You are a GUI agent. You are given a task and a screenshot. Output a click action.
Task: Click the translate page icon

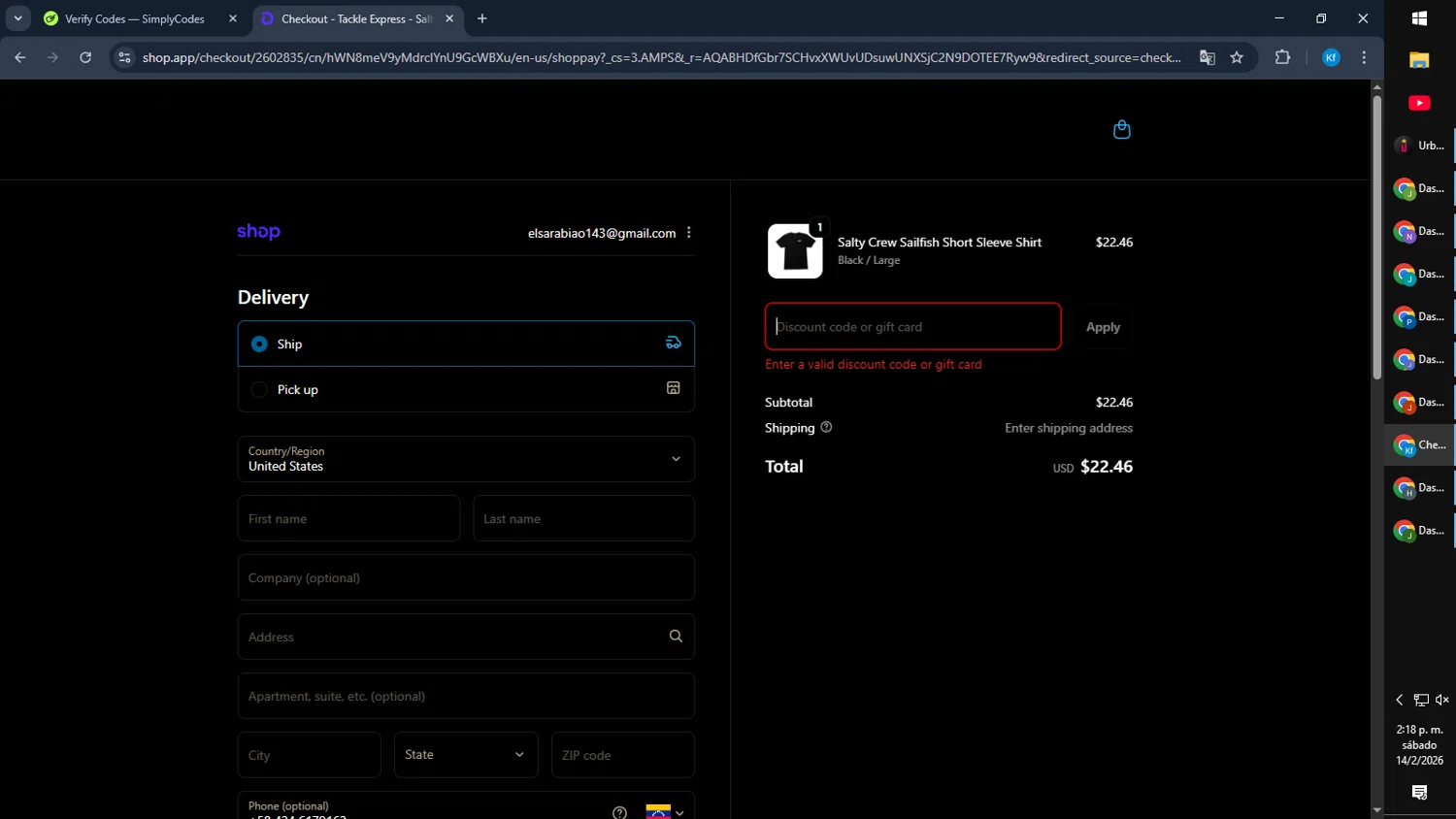(1207, 57)
